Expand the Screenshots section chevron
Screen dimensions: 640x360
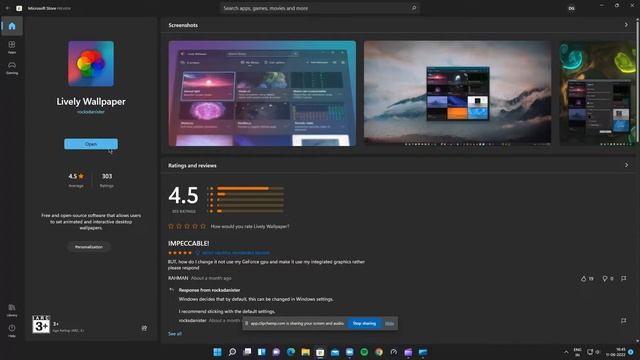[626, 25]
